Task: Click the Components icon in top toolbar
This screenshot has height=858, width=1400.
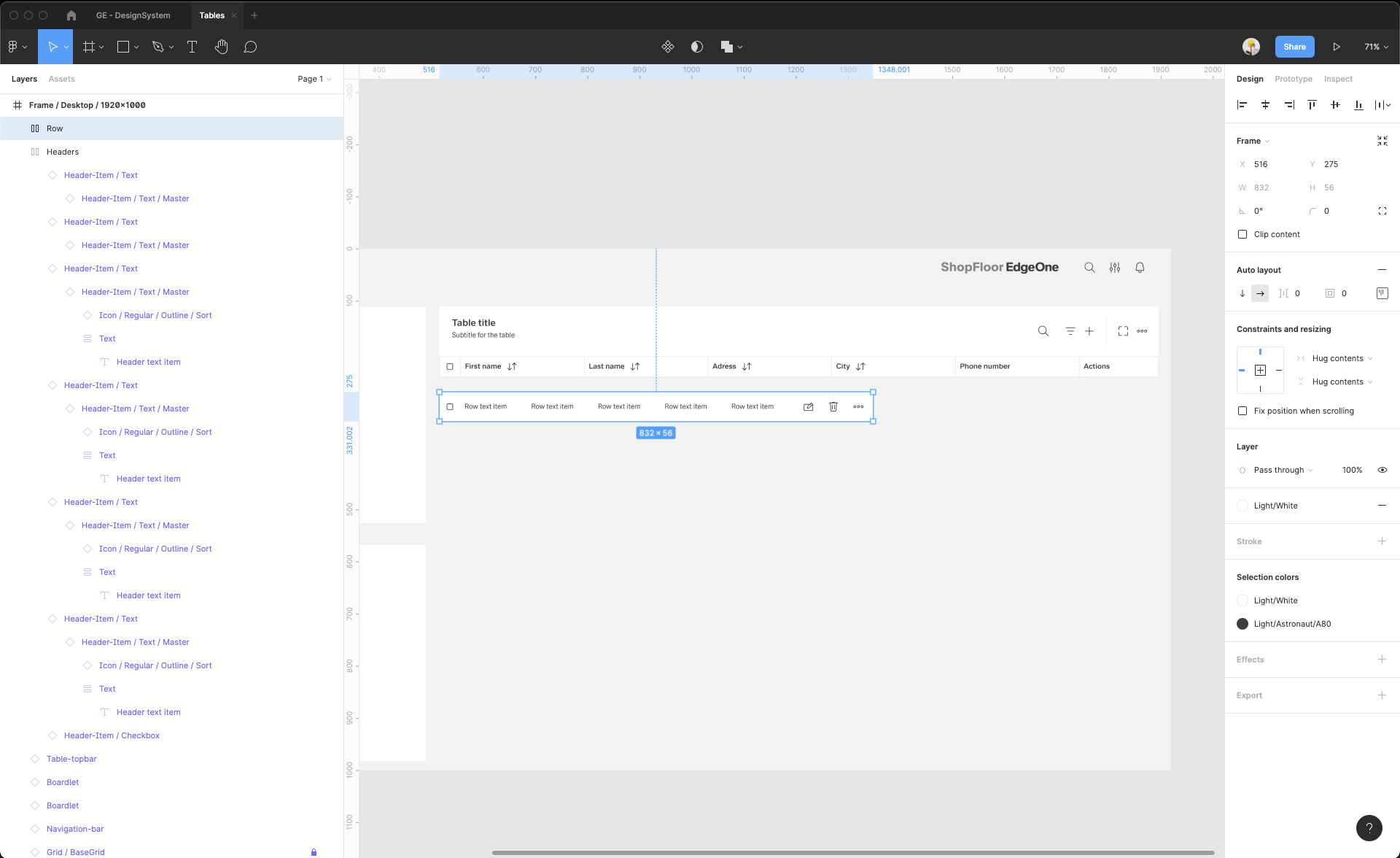Action: click(667, 47)
